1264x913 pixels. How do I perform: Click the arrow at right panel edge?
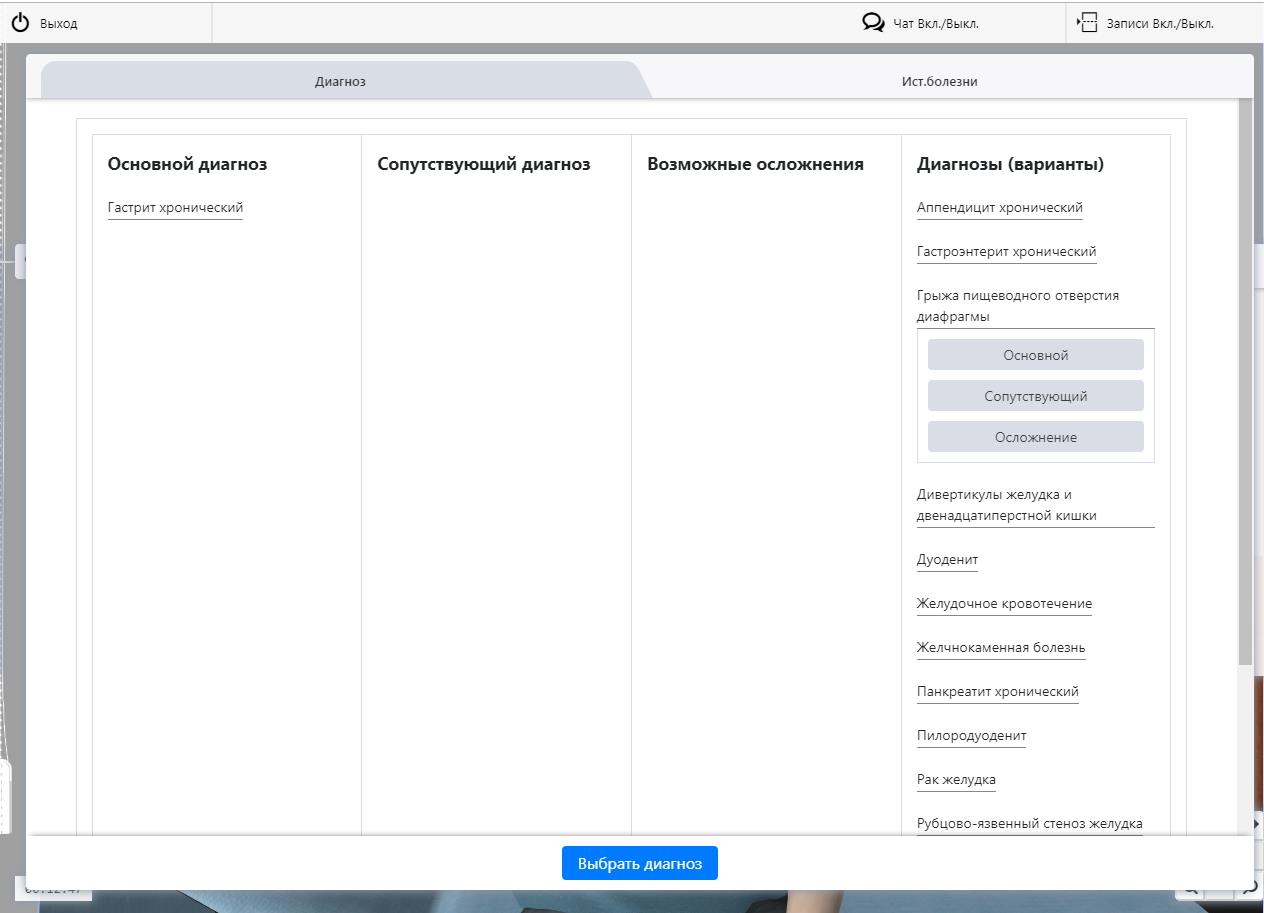(1257, 824)
